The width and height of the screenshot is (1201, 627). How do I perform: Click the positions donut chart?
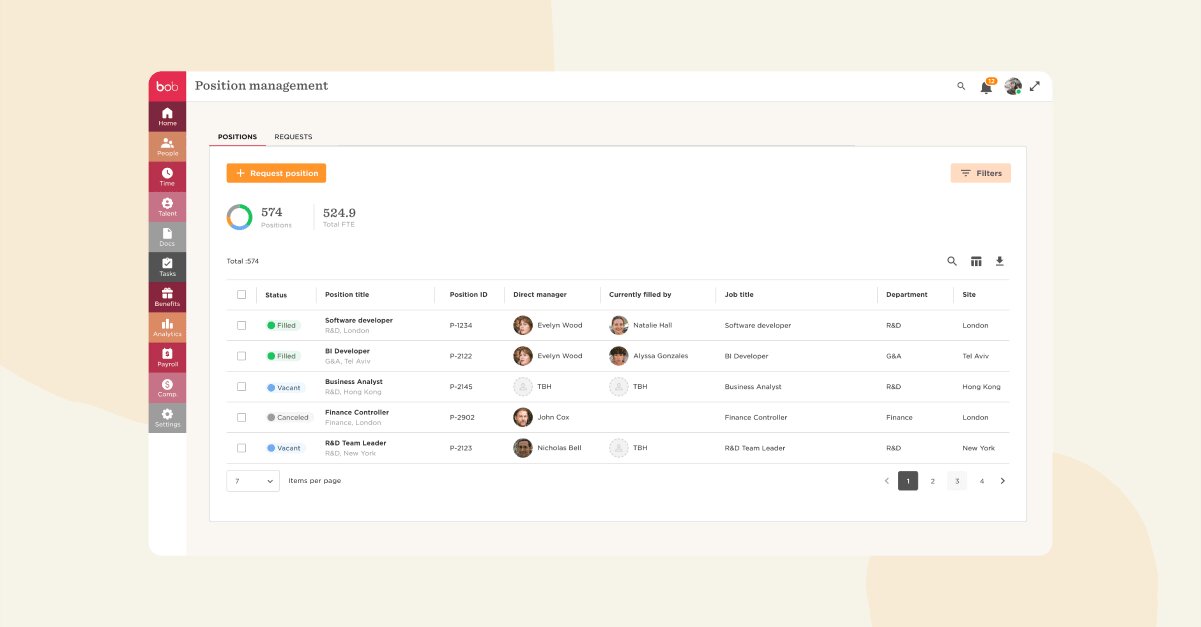239,217
